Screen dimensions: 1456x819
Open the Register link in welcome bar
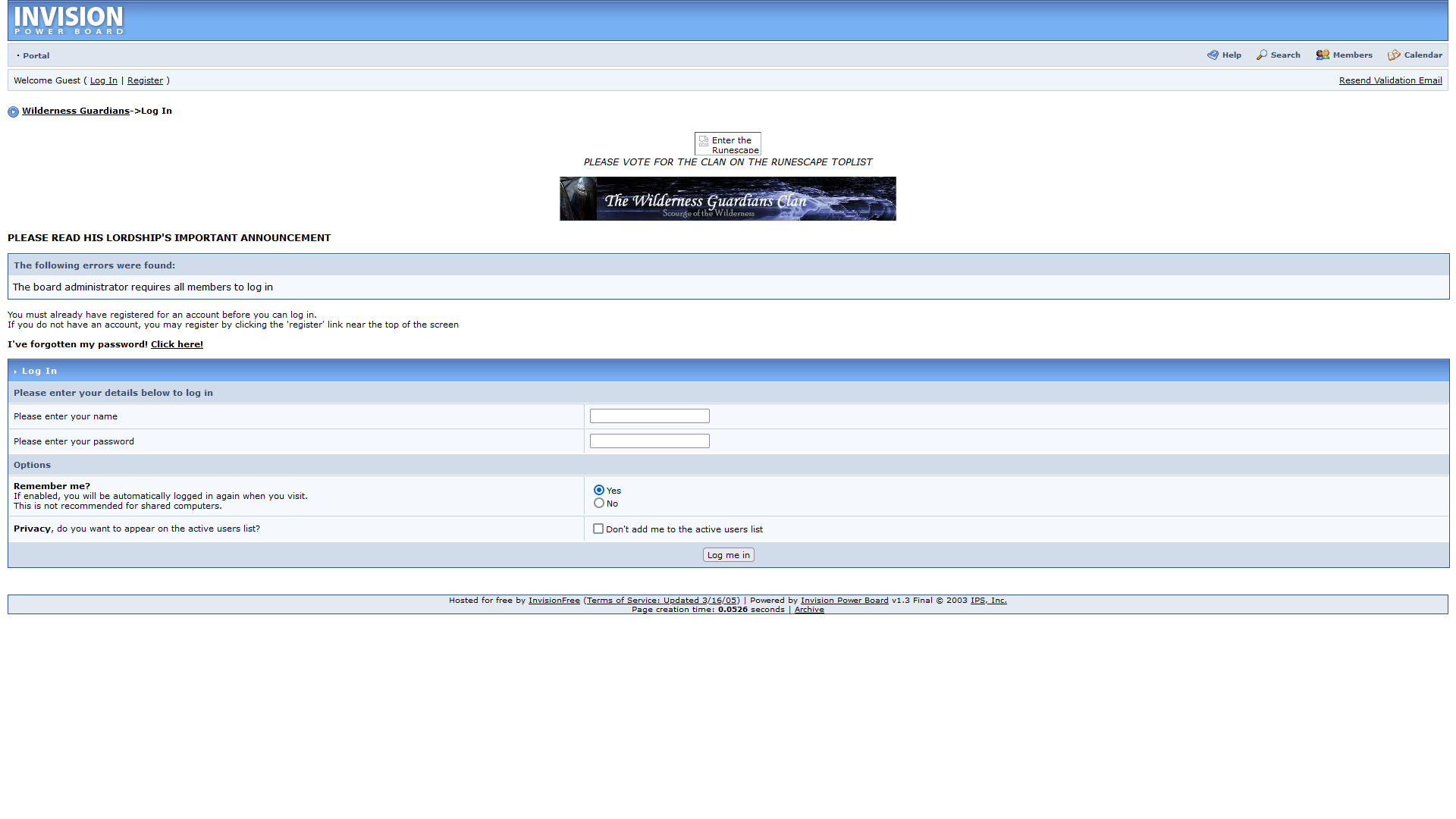pos(145,80)
